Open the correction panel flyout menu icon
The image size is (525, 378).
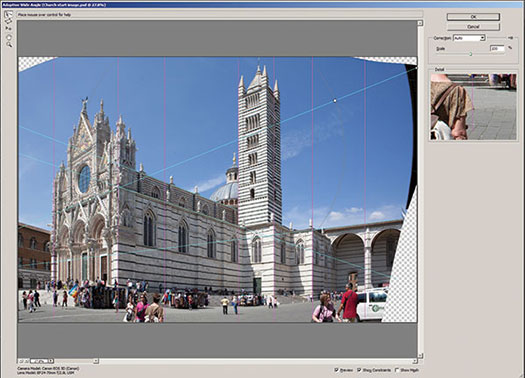tap(510, 37)
